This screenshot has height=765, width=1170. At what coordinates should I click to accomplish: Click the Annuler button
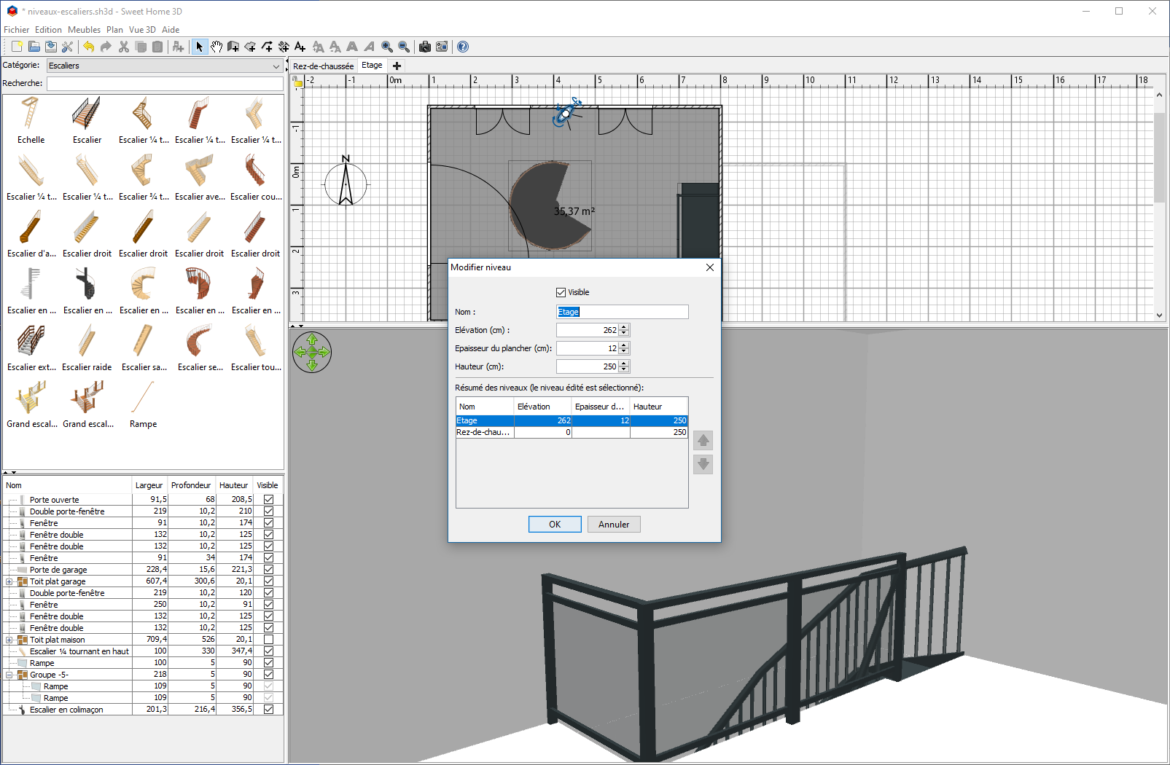pyautogui.click(x=613, y=524)
